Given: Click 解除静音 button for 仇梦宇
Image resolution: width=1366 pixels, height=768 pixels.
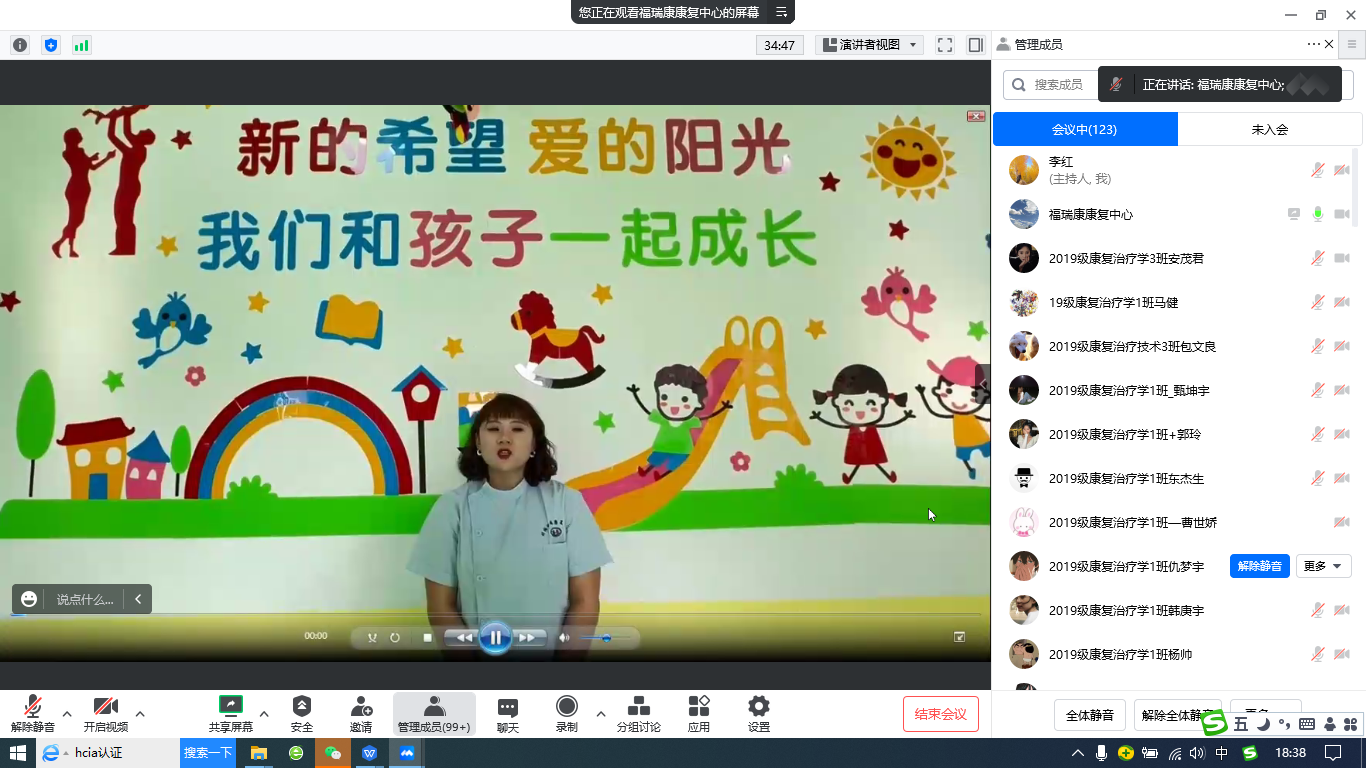Looking at the screenshot, I should [x=1260, y=566].
